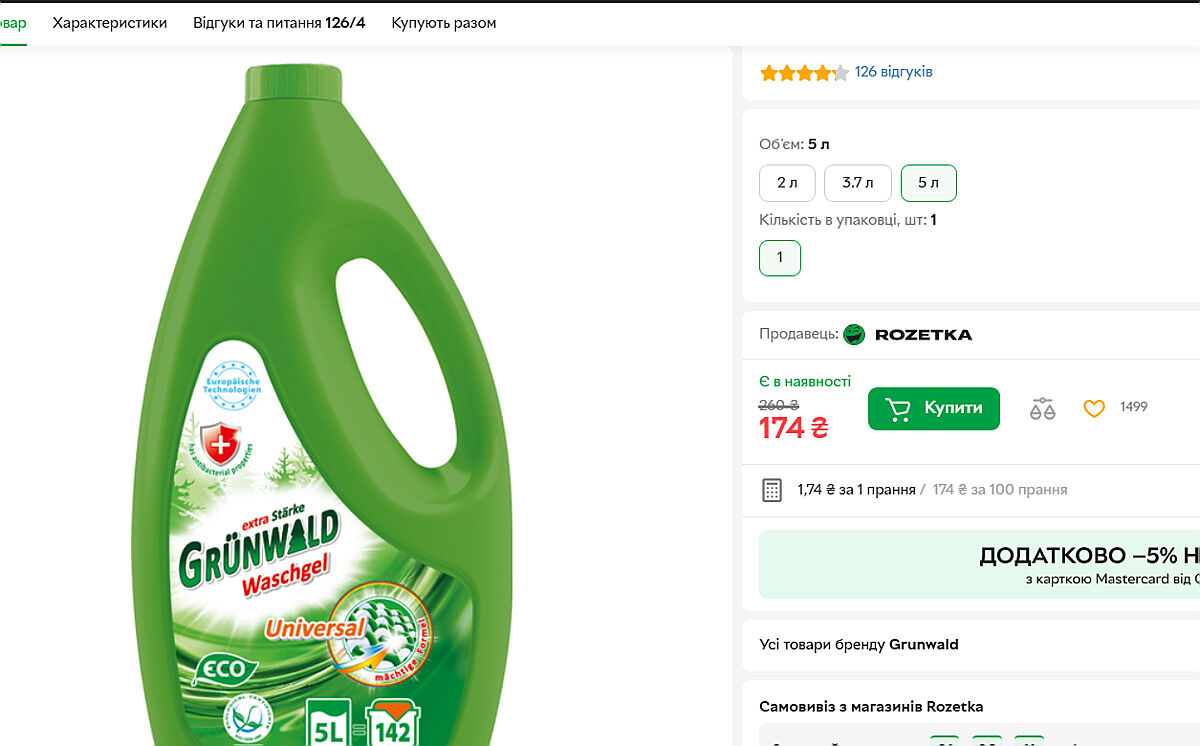Switch to Відгуки та питання tab
The image size is (1200, 746).
(279, 23)
